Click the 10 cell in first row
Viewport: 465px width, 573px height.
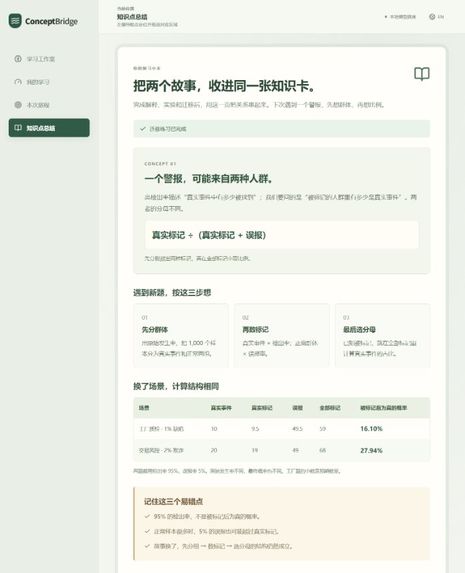click(214, 429)
